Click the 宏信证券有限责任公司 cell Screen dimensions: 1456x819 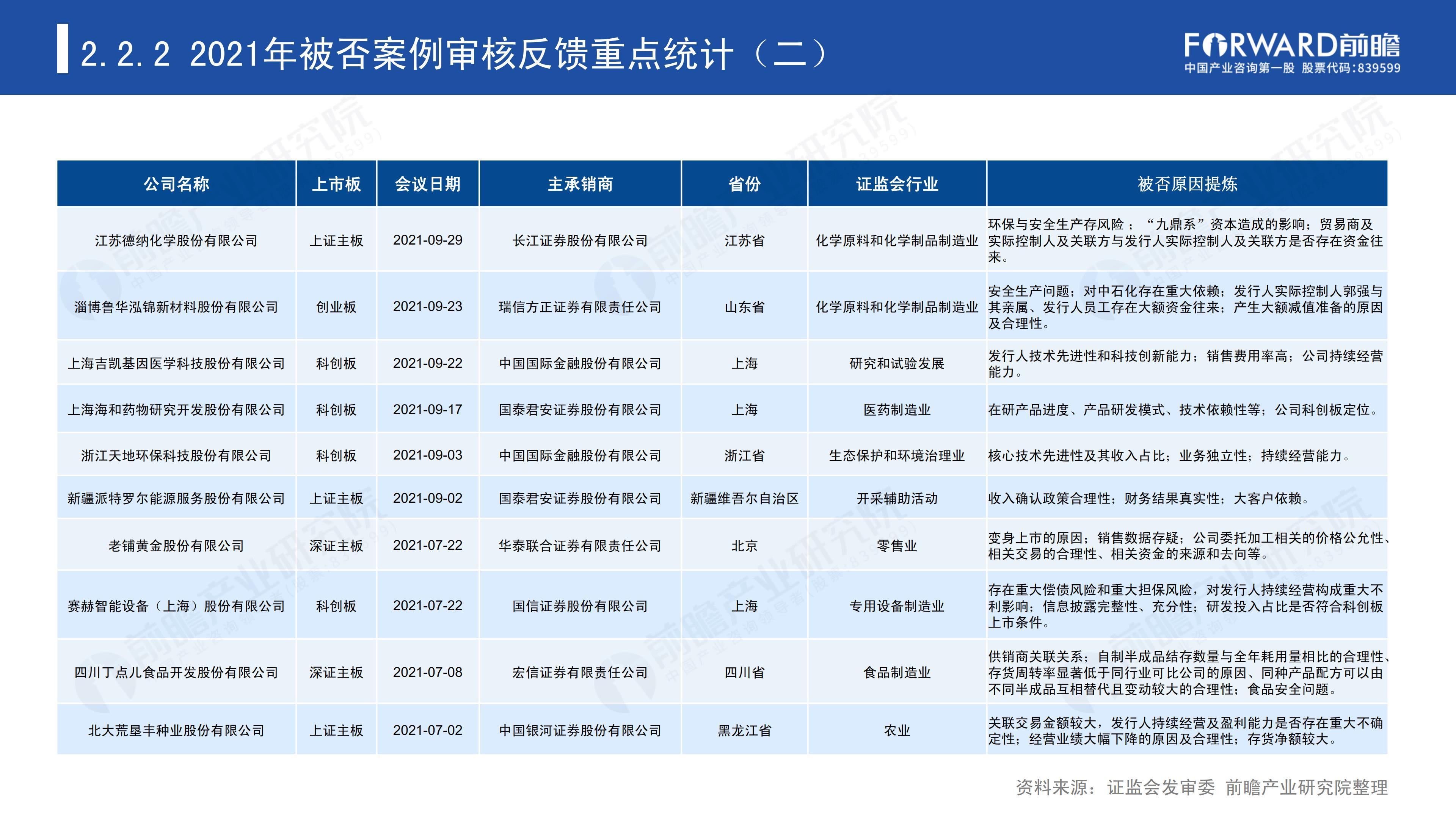[x=580, y=673]
